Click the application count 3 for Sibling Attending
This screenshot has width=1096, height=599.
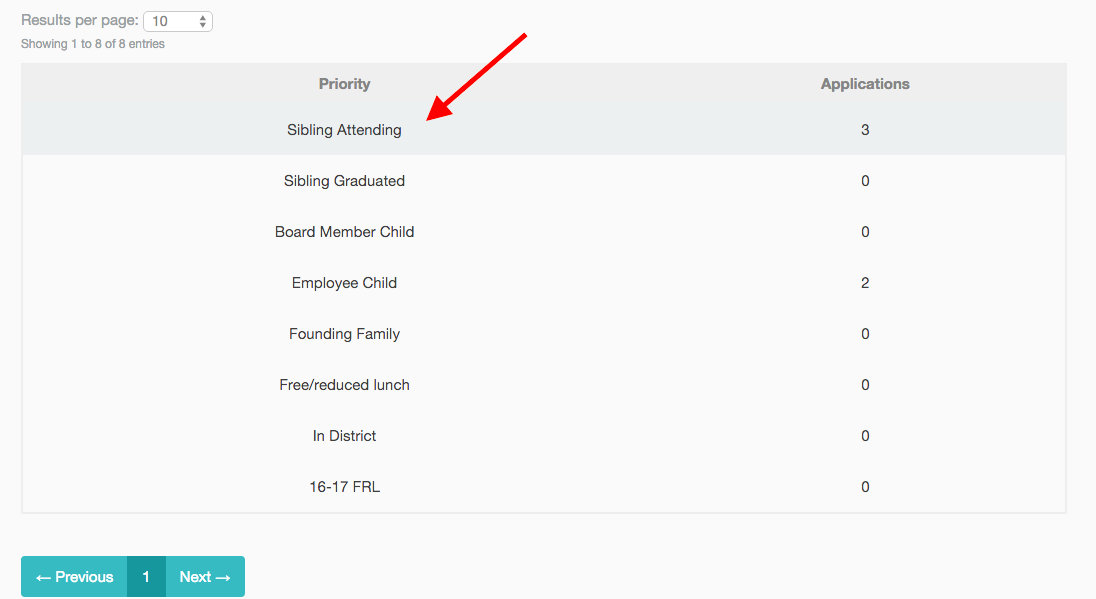tap(865, 130)
